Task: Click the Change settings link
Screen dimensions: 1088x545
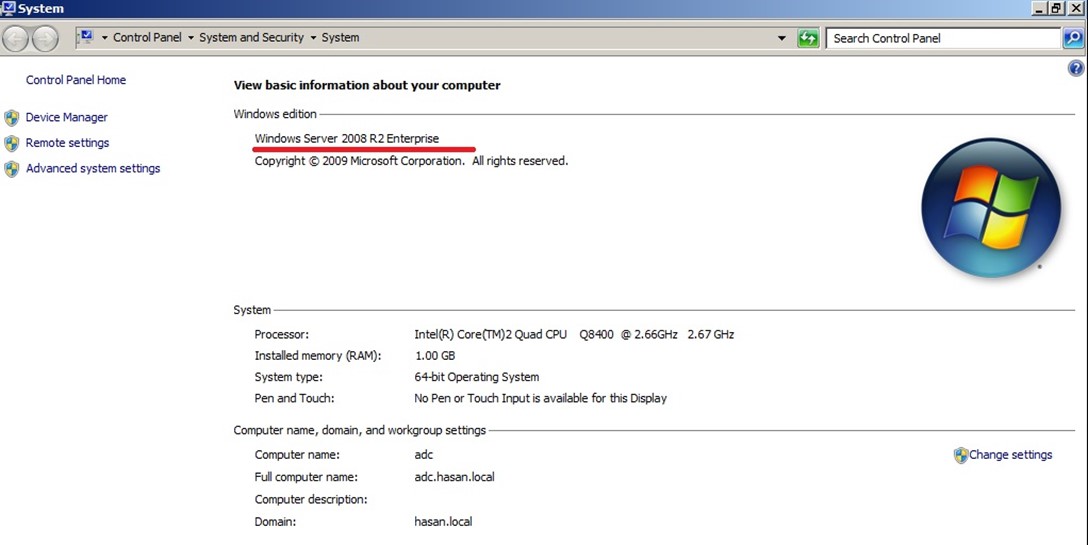Action: point(1010,455)
